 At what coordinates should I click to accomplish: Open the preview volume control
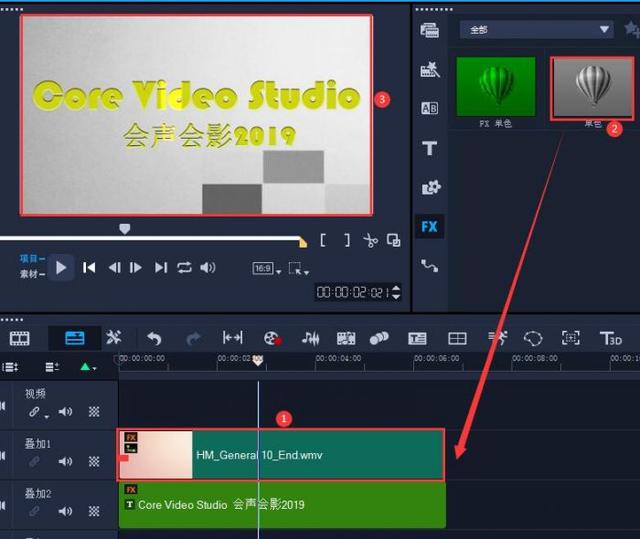208,268
